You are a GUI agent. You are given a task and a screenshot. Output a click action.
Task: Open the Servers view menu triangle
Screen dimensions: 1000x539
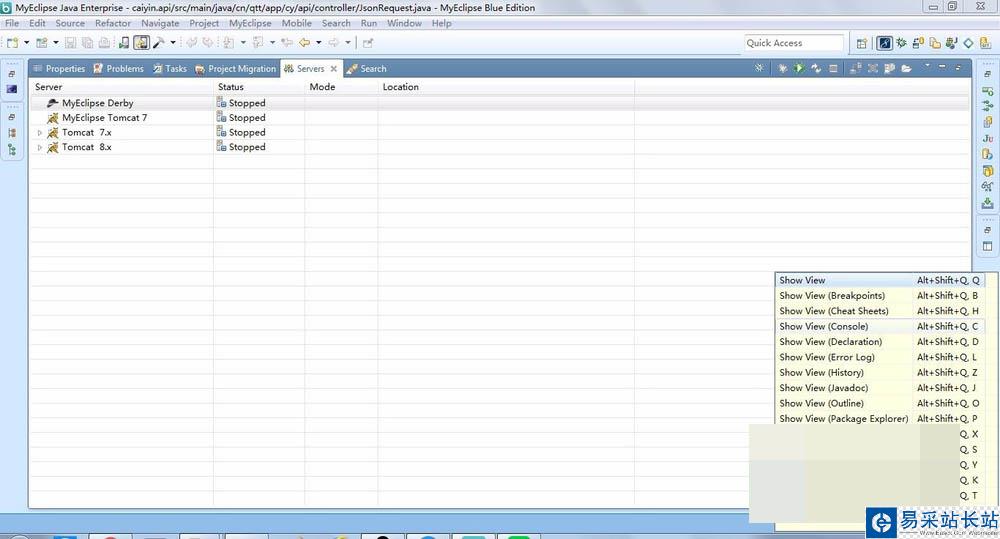[x=927, y=66]
